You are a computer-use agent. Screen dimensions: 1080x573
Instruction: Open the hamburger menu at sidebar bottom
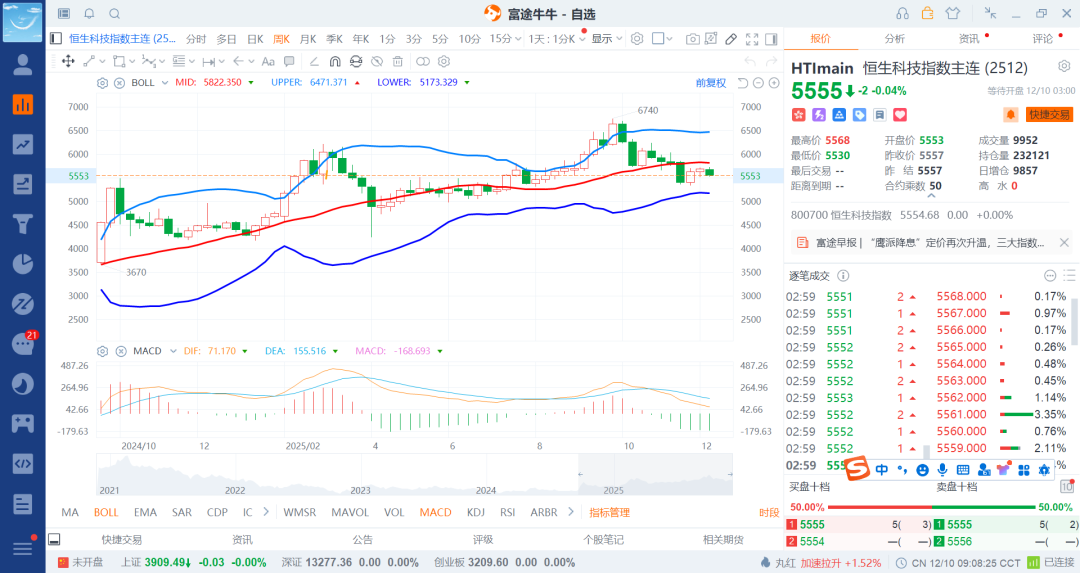23,548
